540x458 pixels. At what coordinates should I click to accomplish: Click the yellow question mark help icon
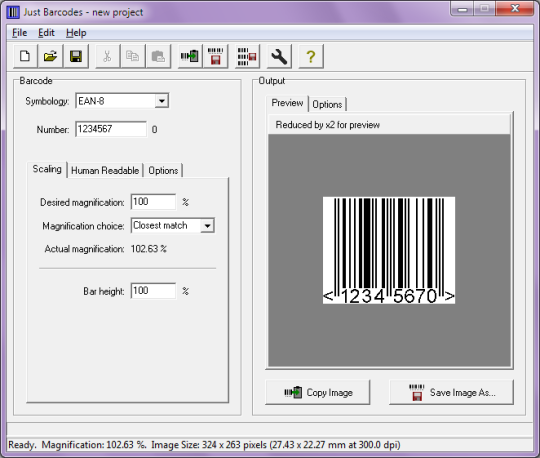pos(311,56)
